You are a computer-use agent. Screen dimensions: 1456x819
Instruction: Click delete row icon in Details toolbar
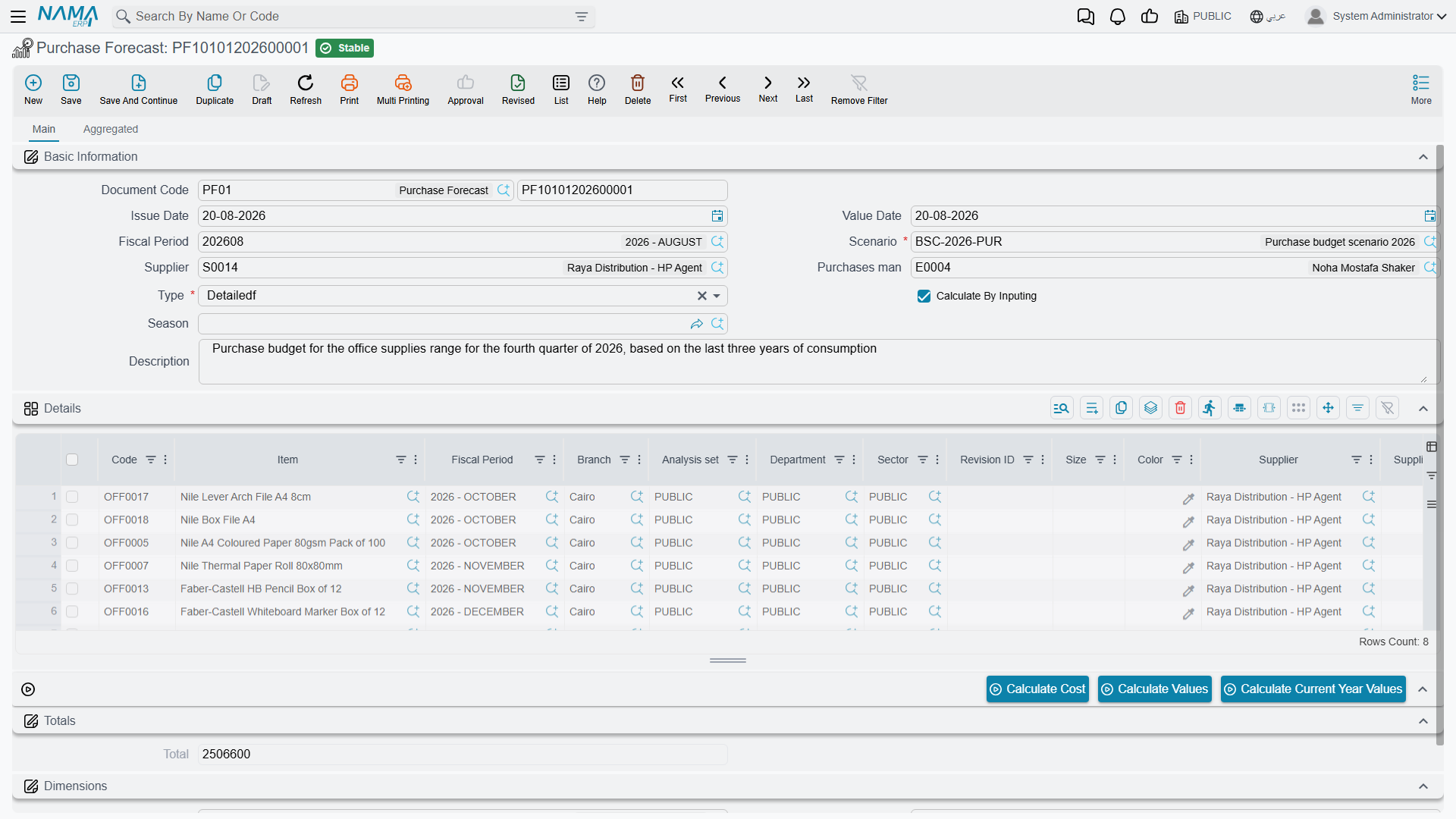(1180, 408)
